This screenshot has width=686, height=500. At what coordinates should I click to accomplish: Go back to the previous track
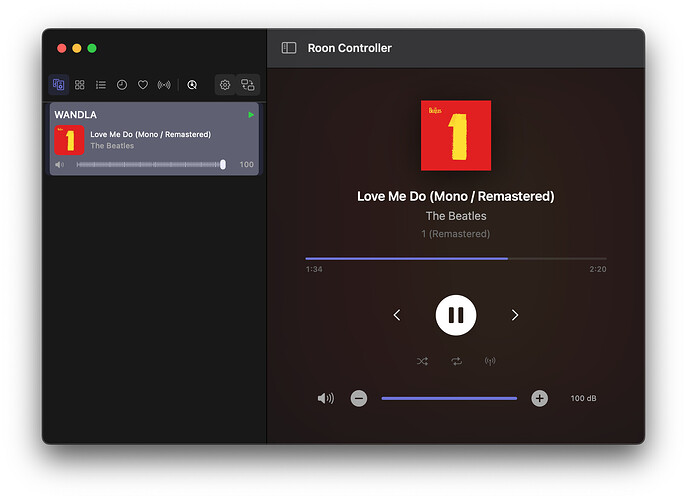click(x=397, y=315)
